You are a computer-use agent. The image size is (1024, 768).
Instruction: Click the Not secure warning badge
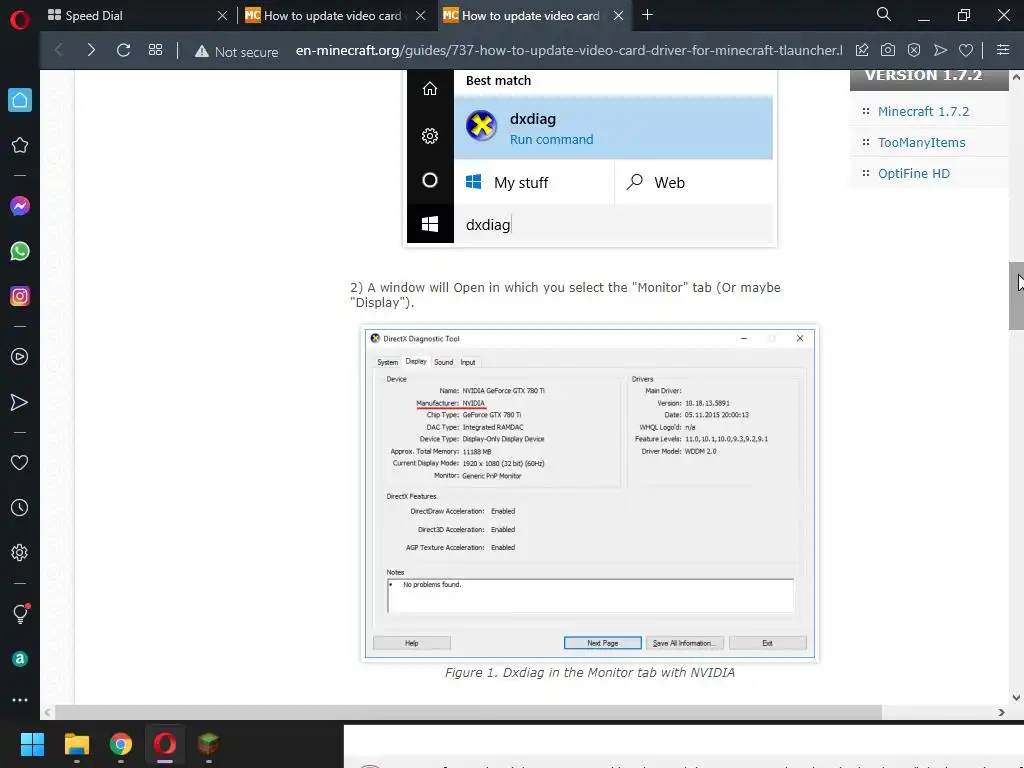(236, 52)
